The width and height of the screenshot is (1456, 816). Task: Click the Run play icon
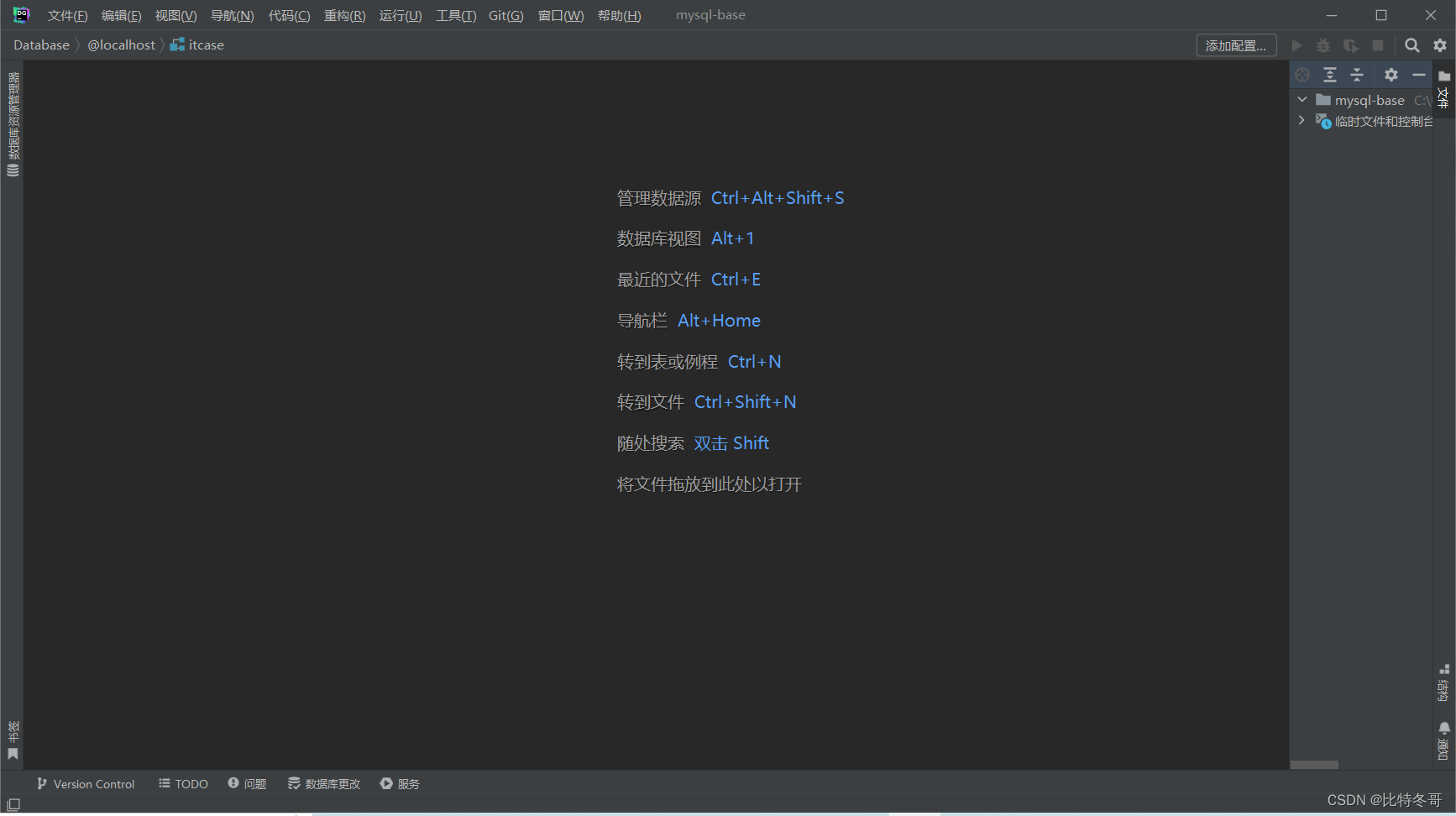click(1296, 45)
